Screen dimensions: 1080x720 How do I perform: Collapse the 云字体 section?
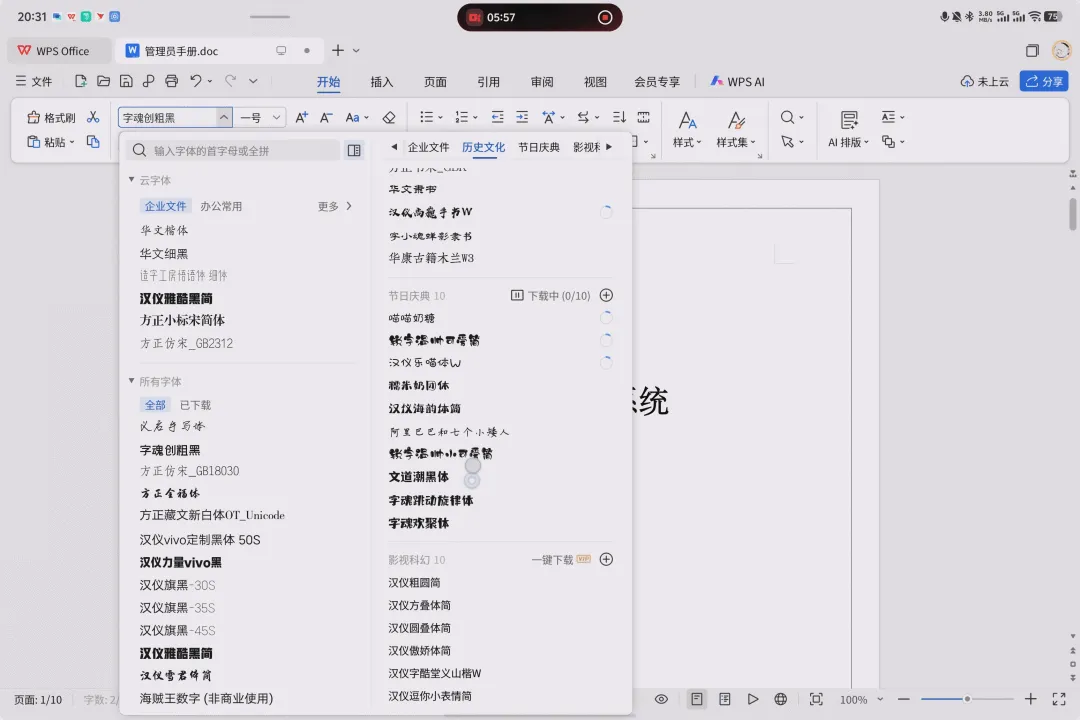pos(132,180)
